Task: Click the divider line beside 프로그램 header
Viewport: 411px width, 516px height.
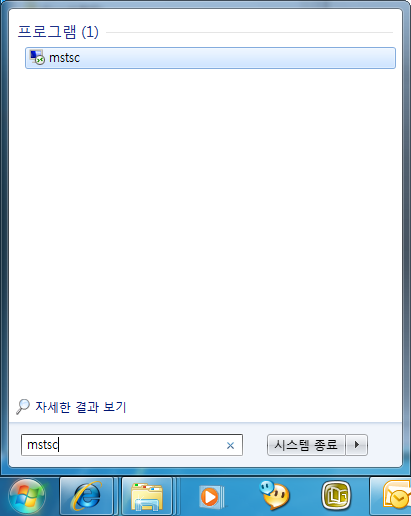Action: tap(249, 32)
